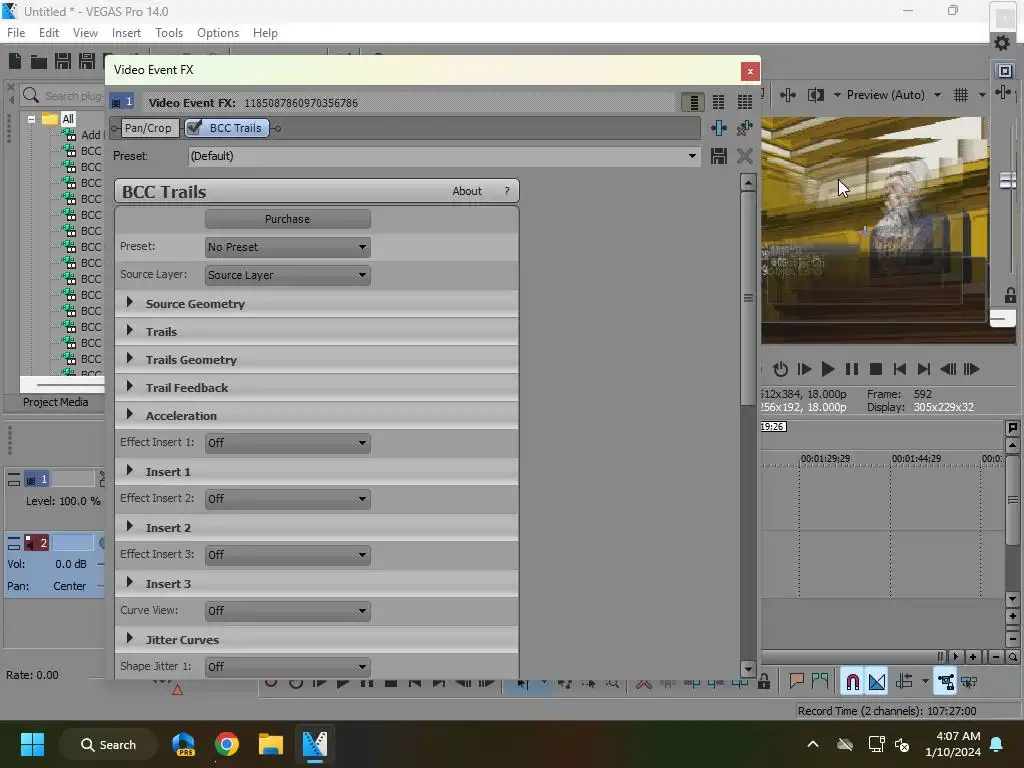The image size is (1024, 768).
Task: Switch to the two-column parameter view icon
Action: [x=718, y=103]
